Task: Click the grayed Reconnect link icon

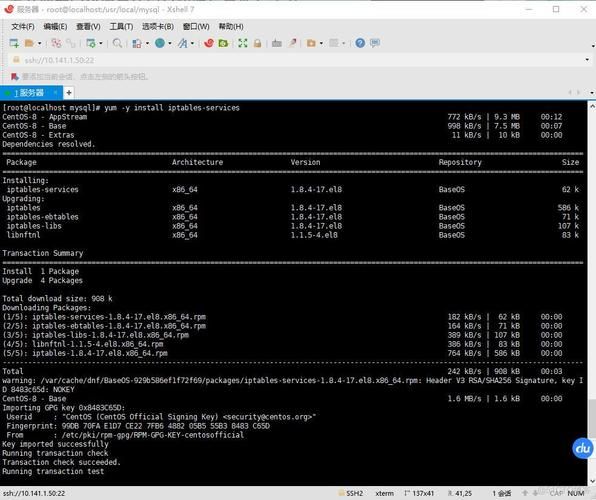Action: click(71, 43)
